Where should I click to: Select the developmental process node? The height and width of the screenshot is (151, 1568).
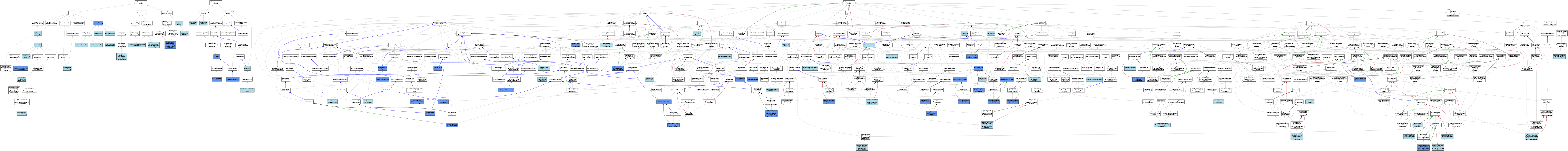(645, 13)
